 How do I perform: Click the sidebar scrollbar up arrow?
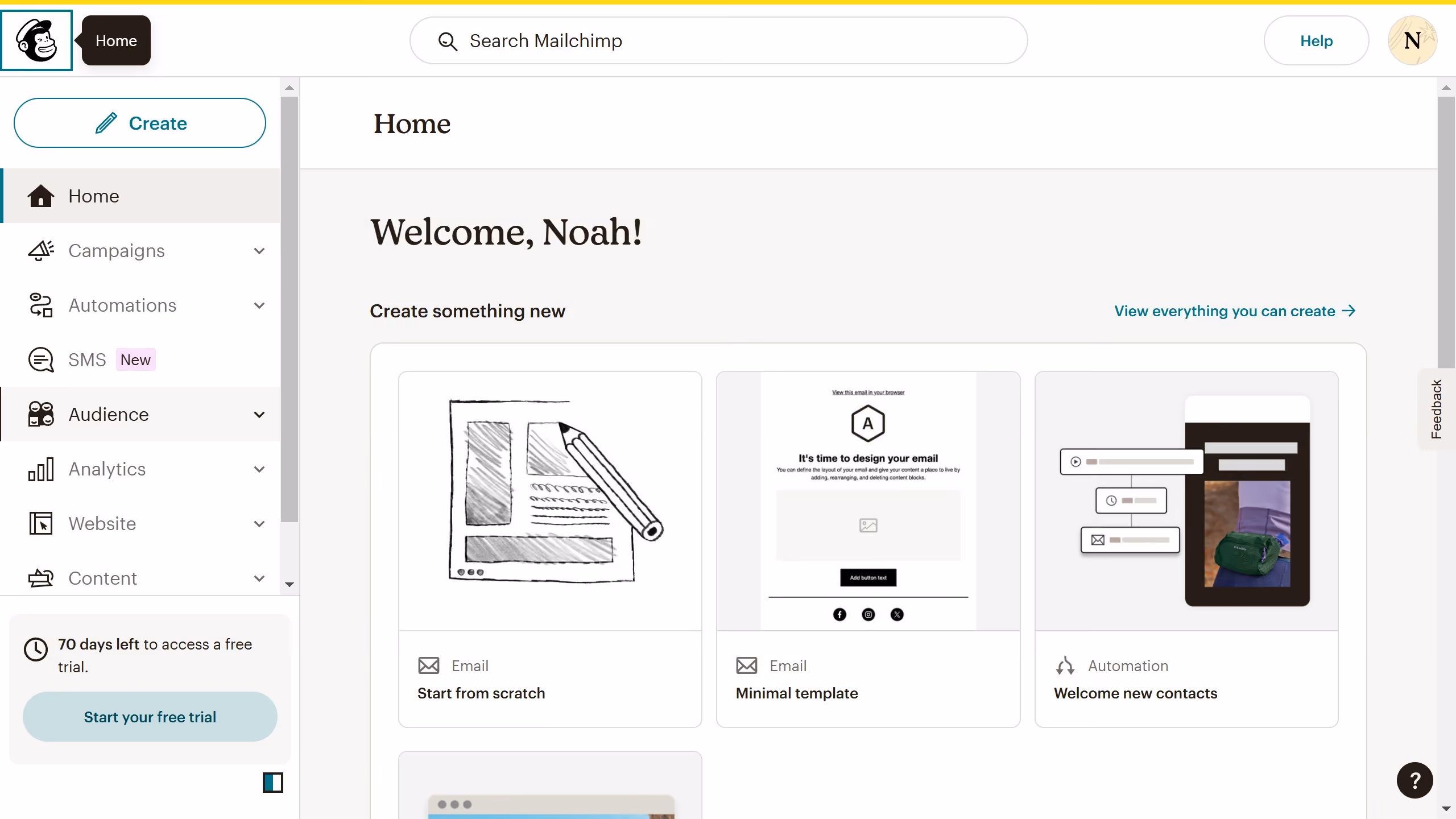[289, 88]
